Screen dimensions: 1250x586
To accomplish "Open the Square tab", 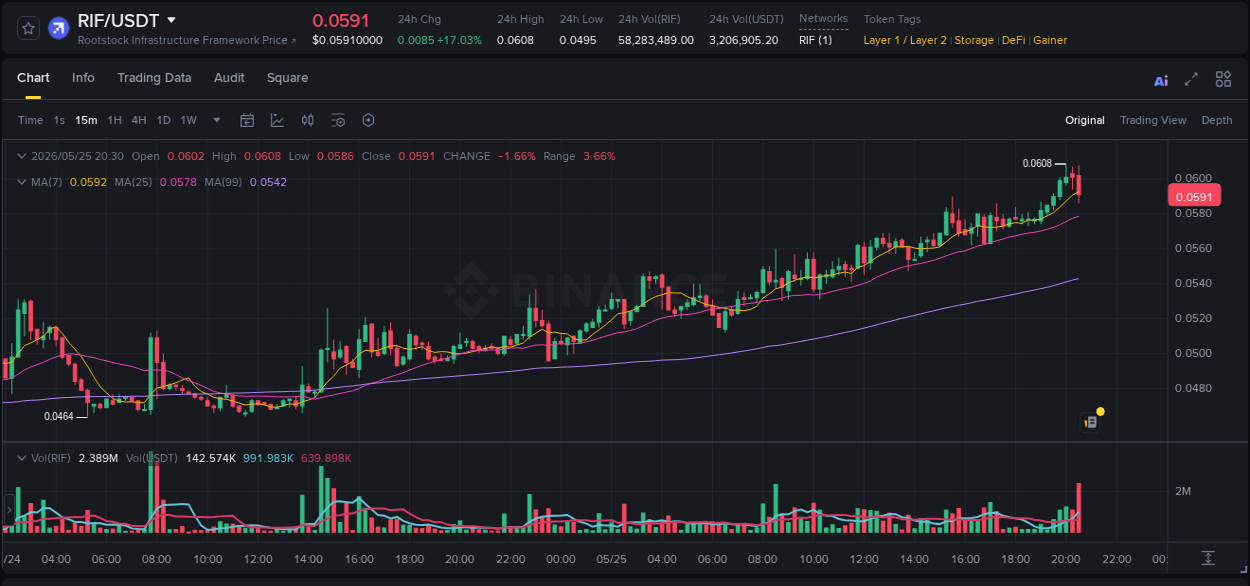I will 287,78.
